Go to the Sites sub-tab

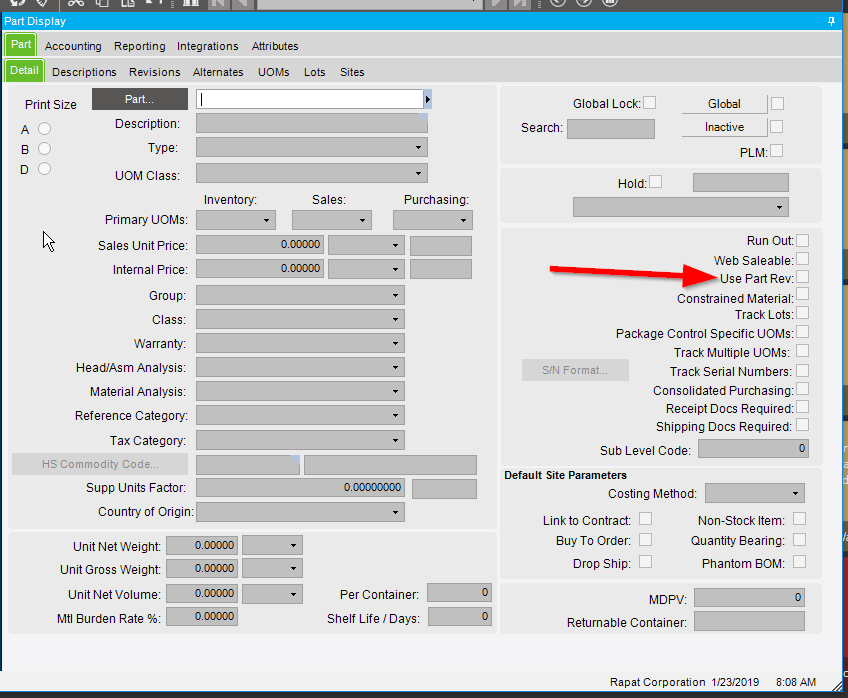point(352,72)
